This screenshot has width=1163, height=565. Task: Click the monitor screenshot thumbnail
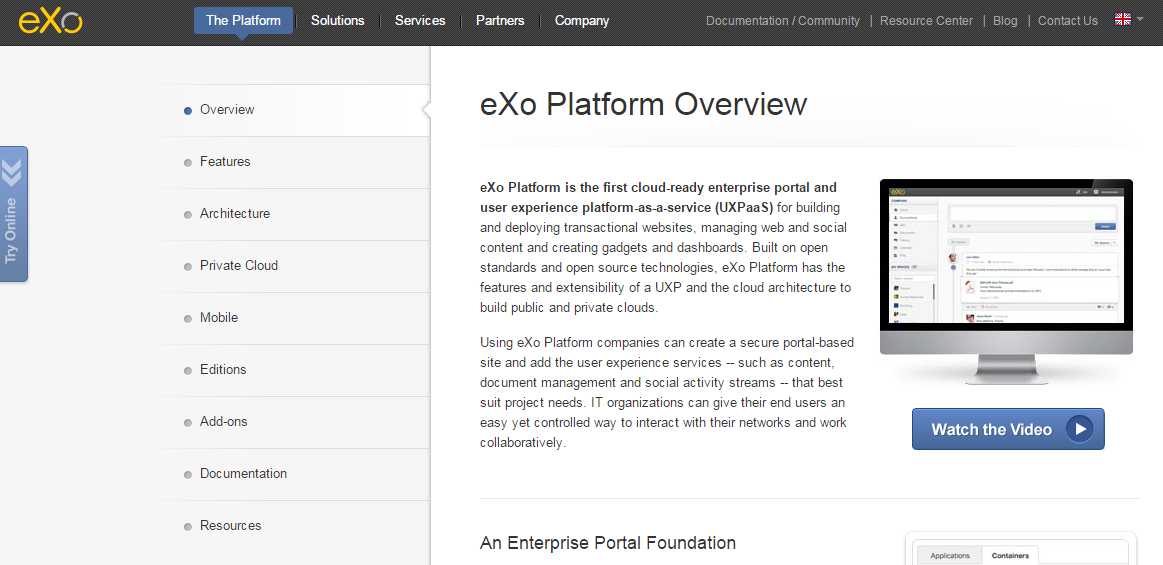[x=1006, y=282]
